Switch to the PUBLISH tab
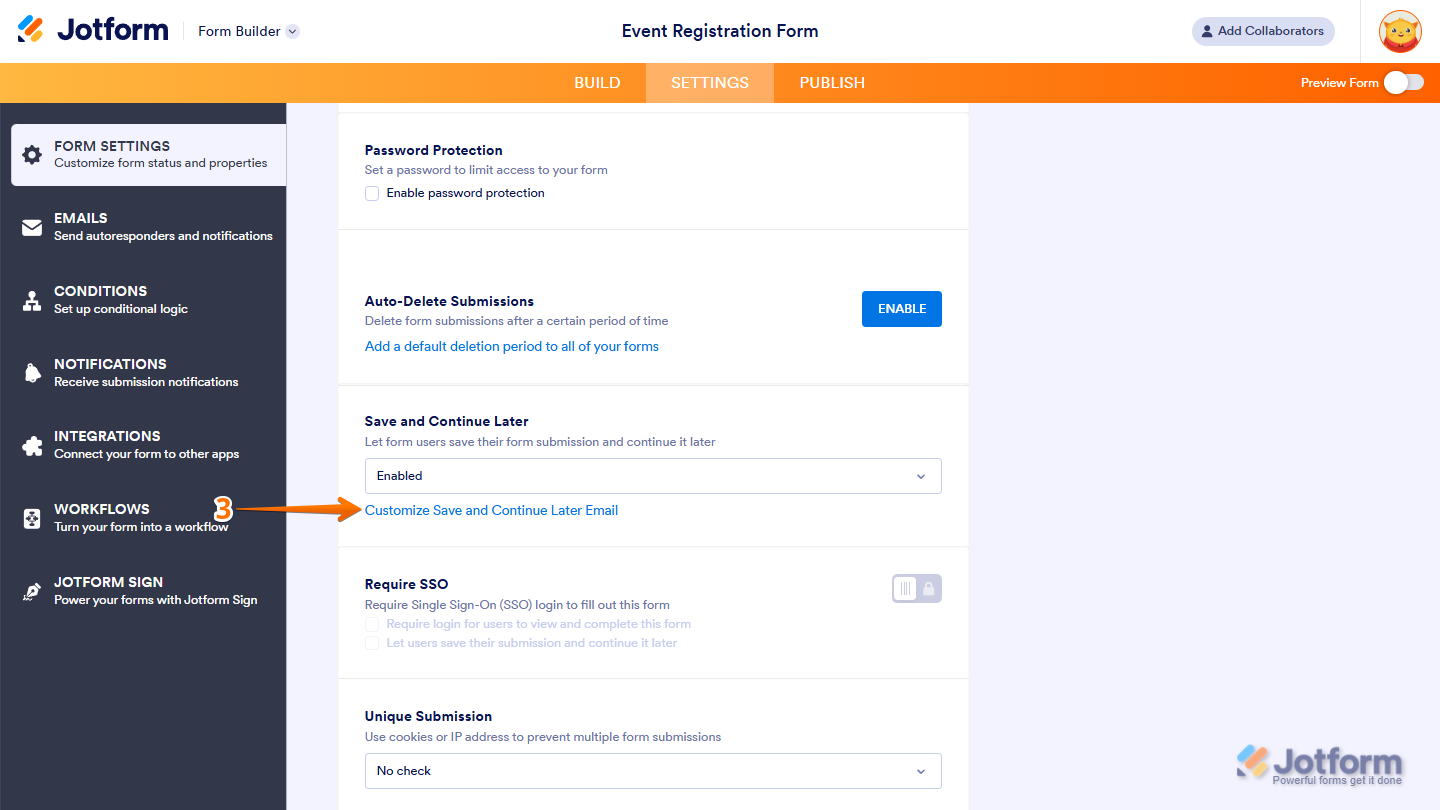1440x810 pixels. point(831,83)
